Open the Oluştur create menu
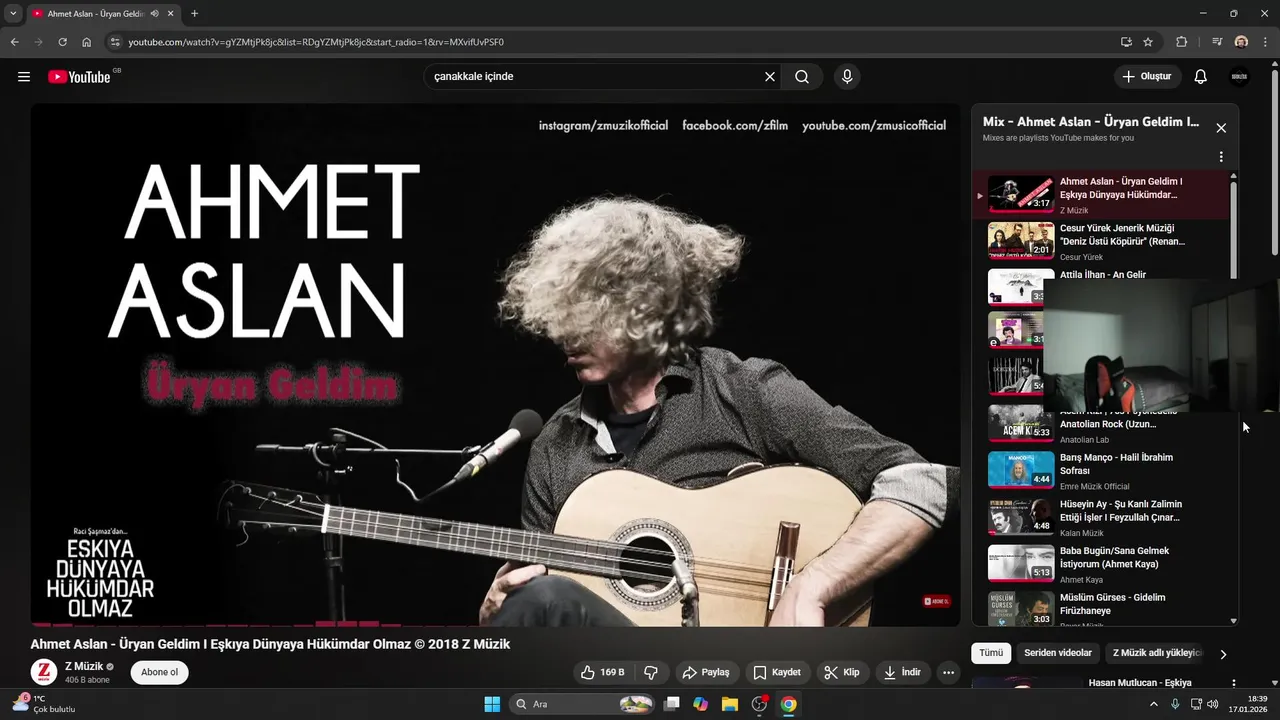The width and height of the screenshot is (1280, 720). click(1147, 77)
